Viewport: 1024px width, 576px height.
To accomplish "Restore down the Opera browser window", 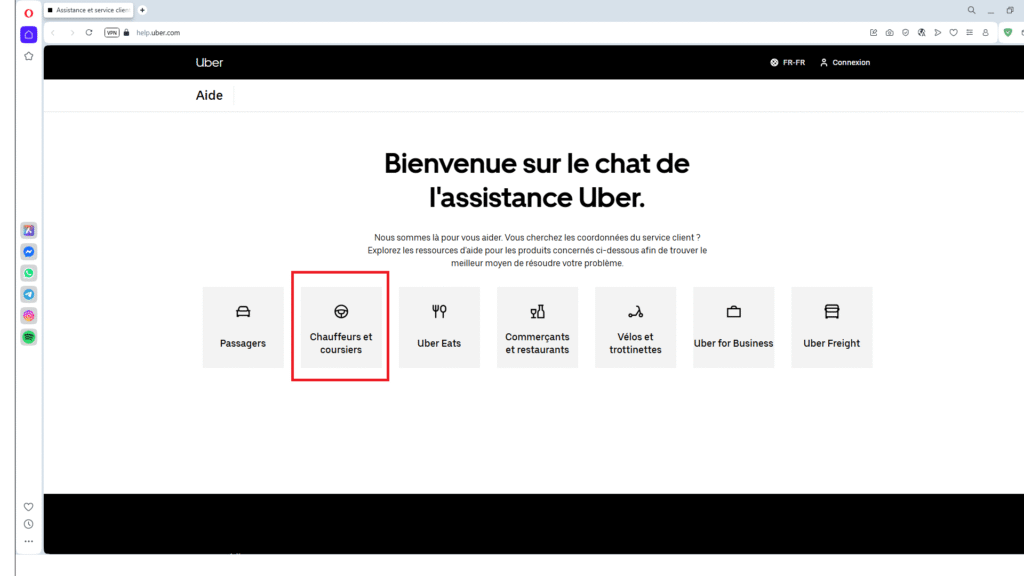I will (1010, 10).
